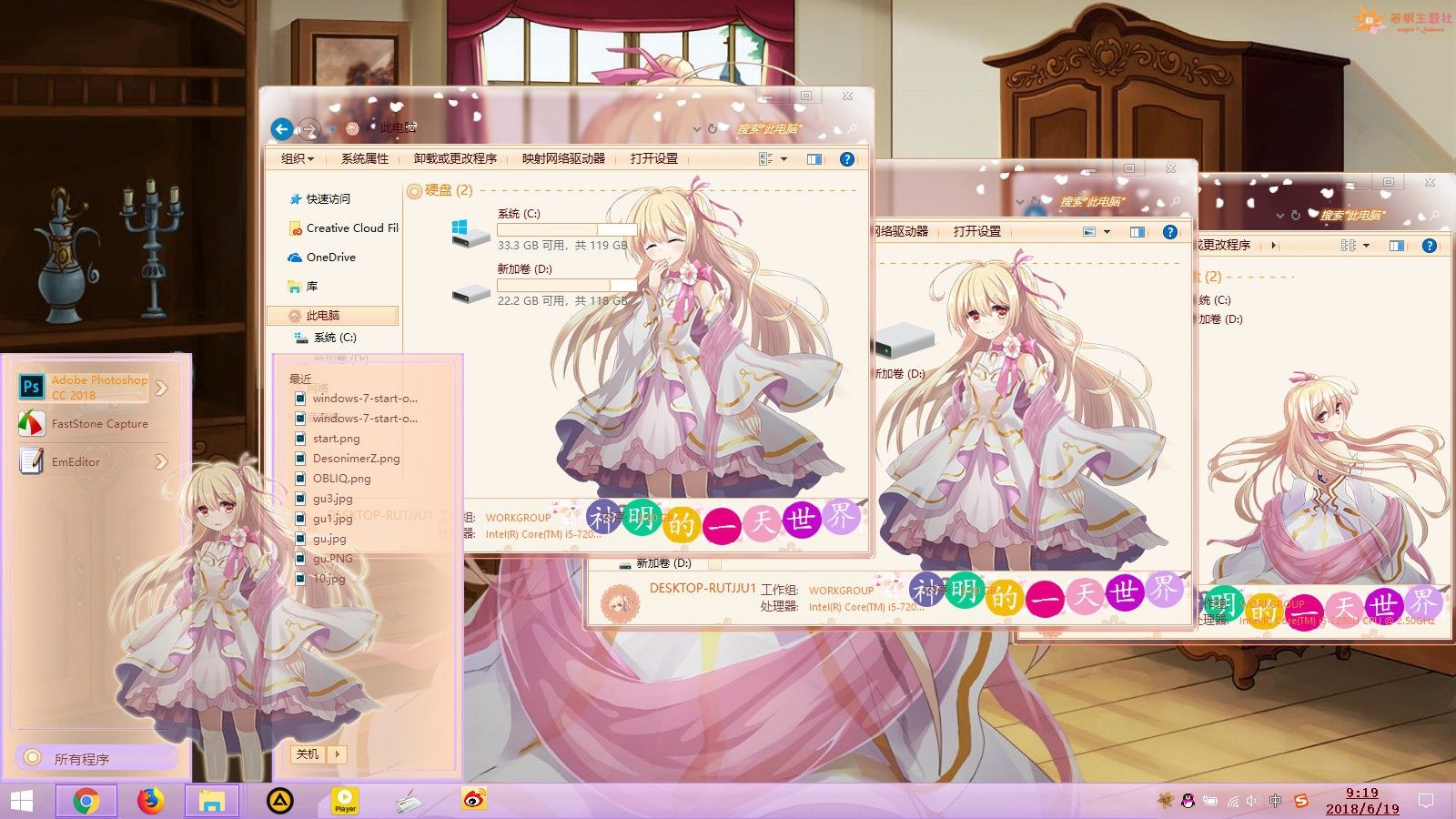
Task: Open the Weibo icon in the taskbar
Action: pos(474,801)
